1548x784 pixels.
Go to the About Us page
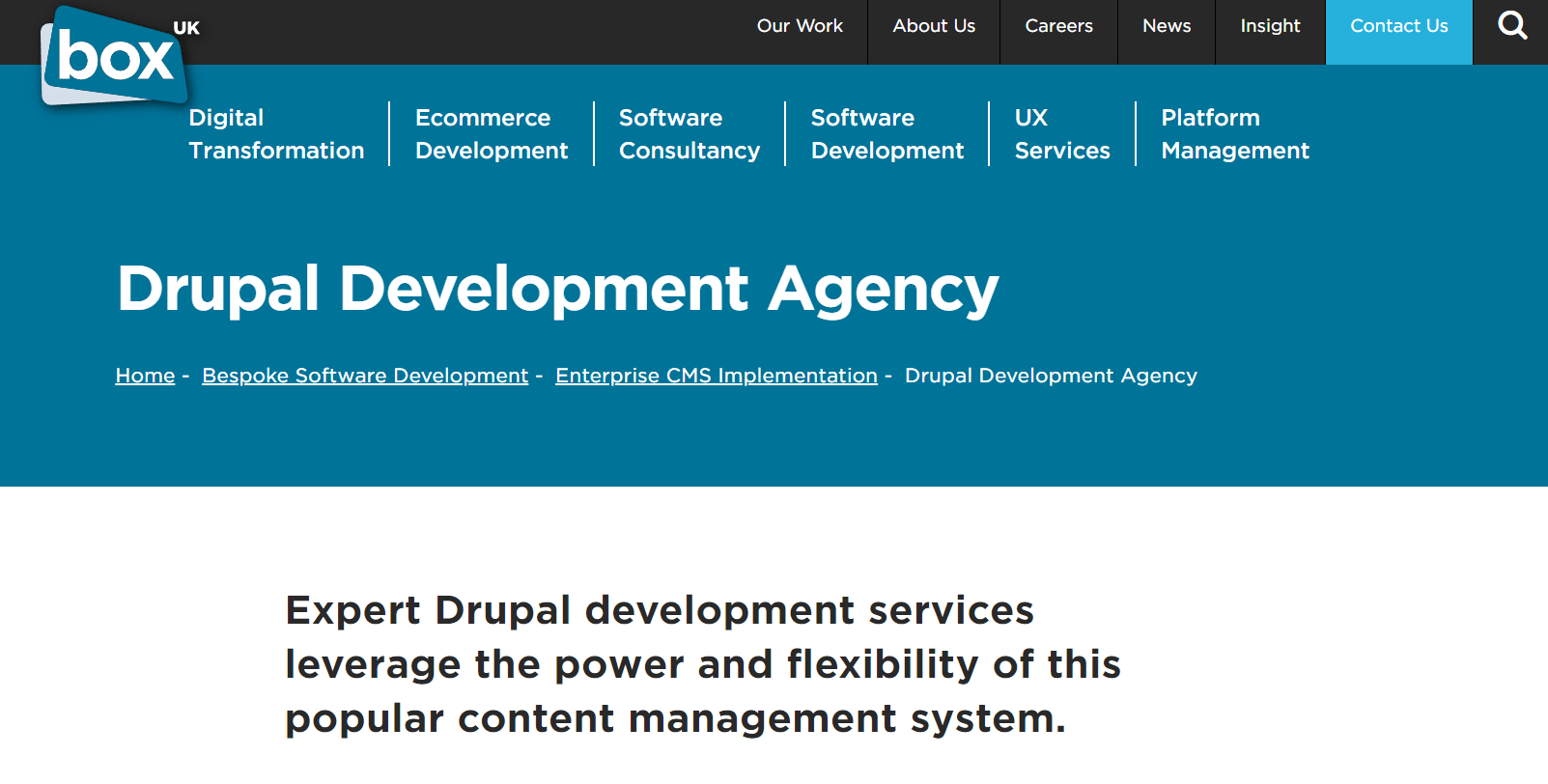pos(933,26)
